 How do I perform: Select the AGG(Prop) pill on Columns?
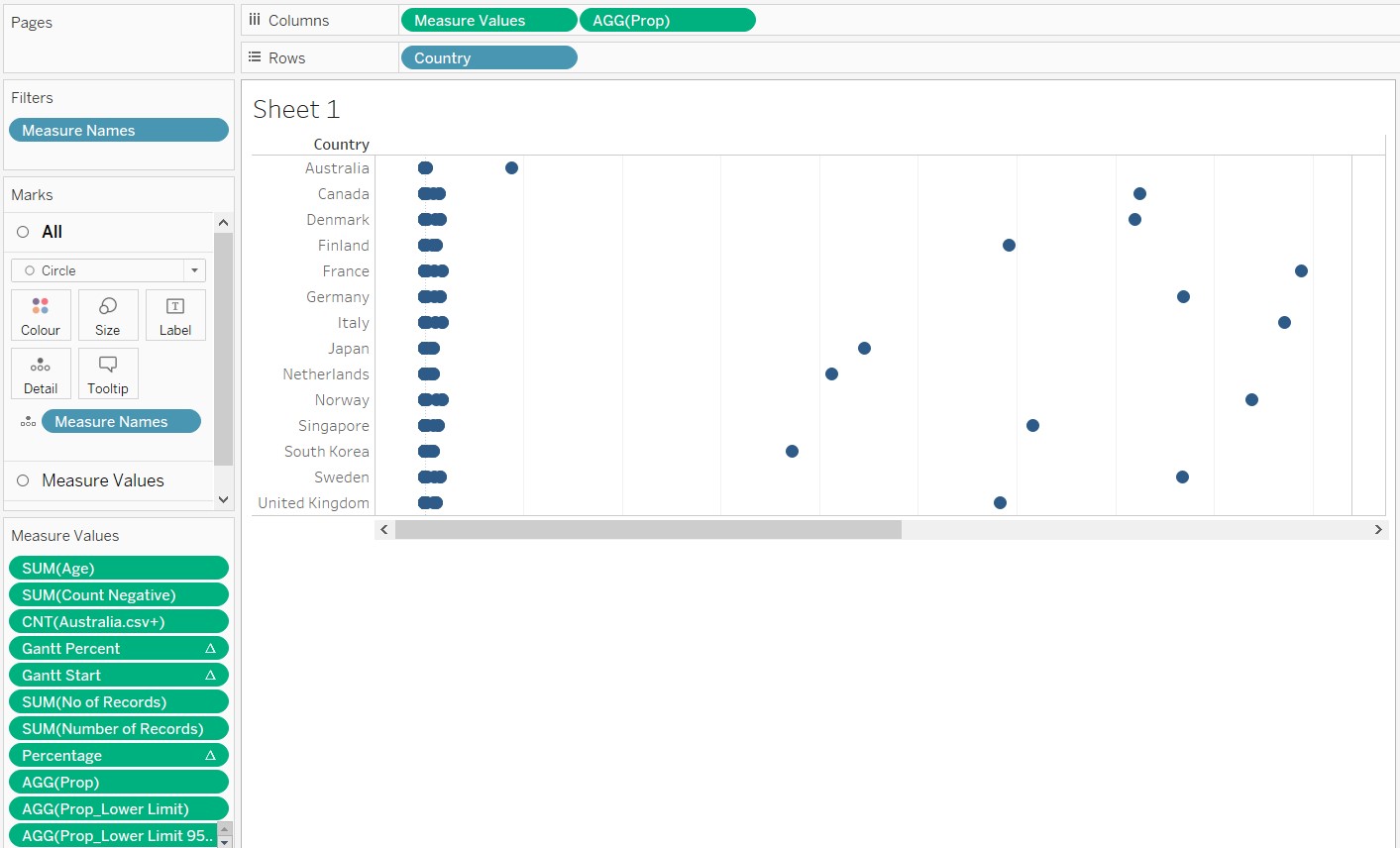tap(667, 21)
